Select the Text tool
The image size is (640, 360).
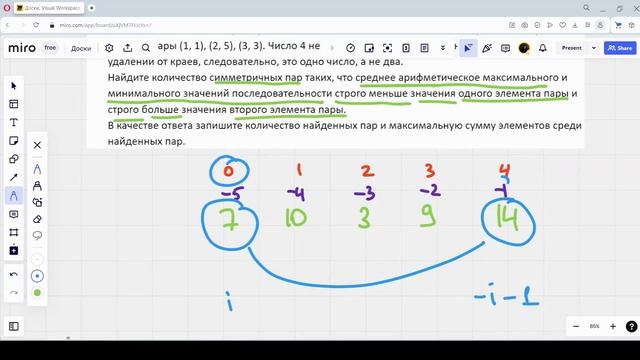point(14,122)
